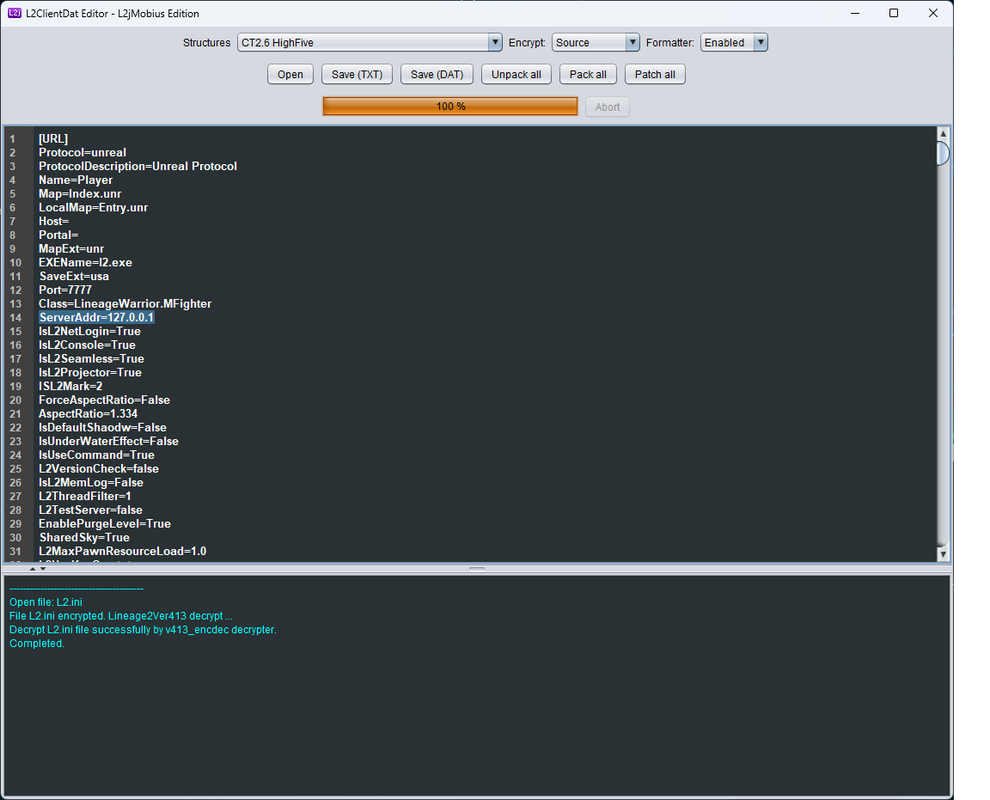Click the Open button
This screenshot has height=800, width=990.
click(x=290, y=75)
